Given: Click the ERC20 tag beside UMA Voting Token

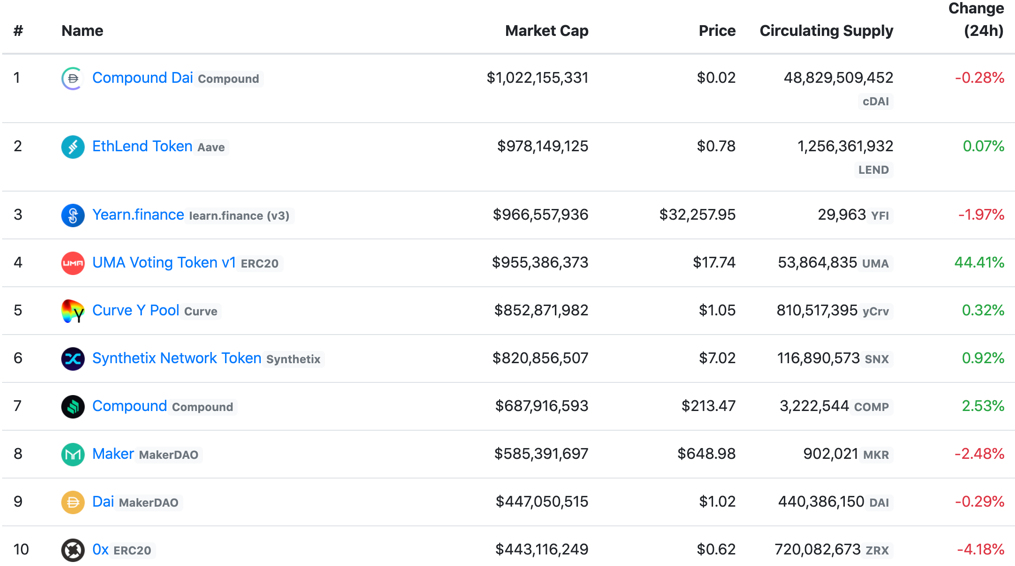Looking at the screenshot, I should pyautogui.click(x=260, y=264).
